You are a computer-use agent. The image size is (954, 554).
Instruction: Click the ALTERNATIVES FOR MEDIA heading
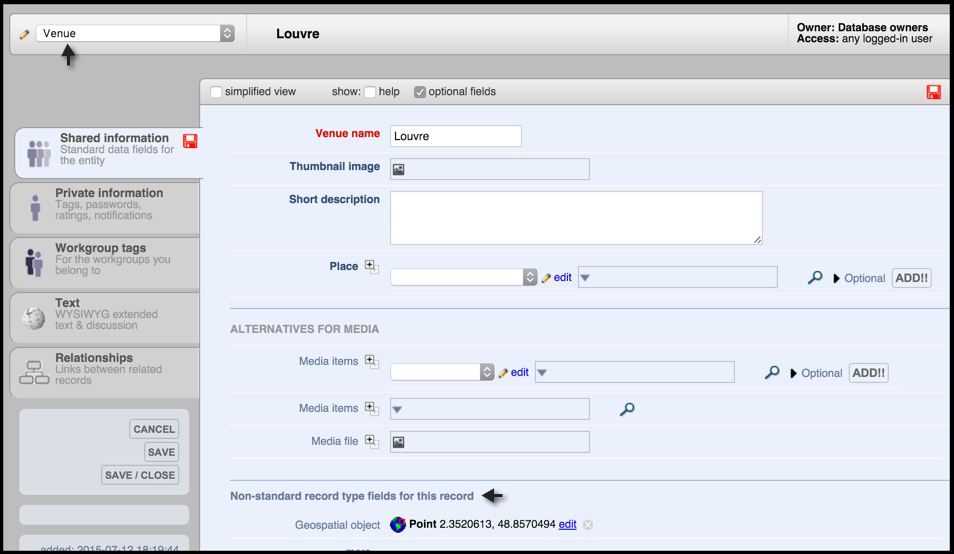304,329
